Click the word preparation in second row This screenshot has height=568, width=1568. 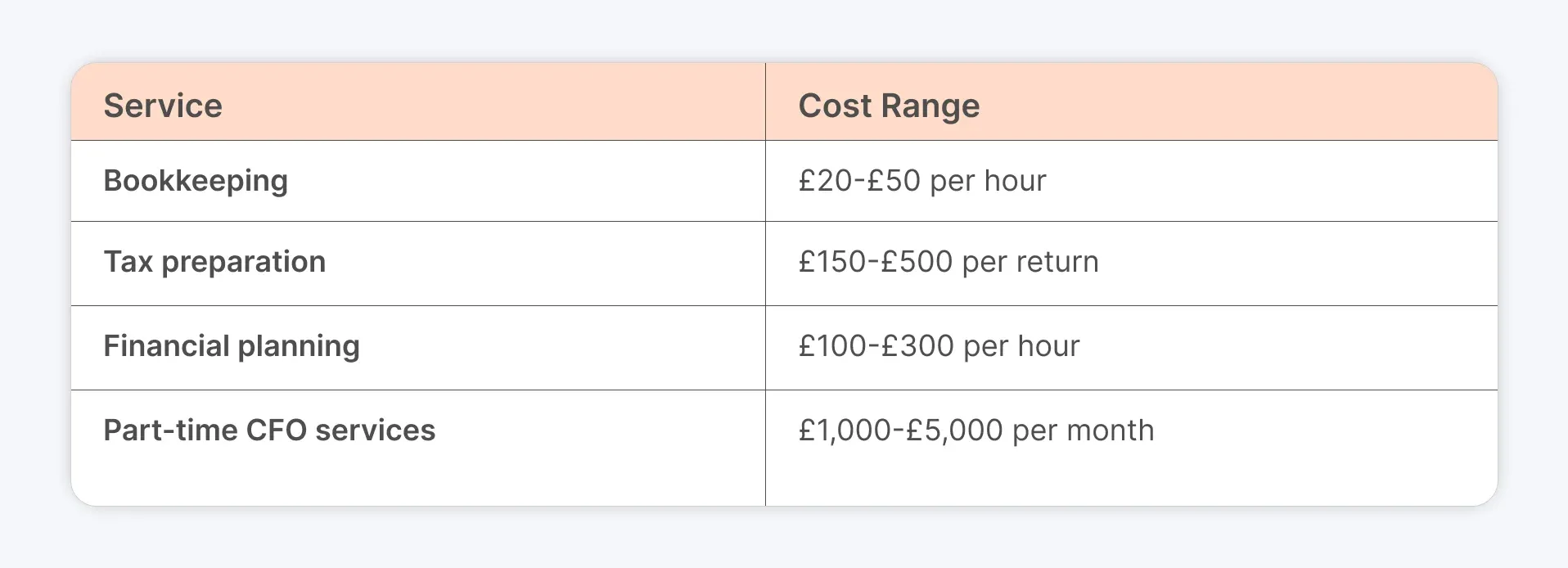point(244,263)
